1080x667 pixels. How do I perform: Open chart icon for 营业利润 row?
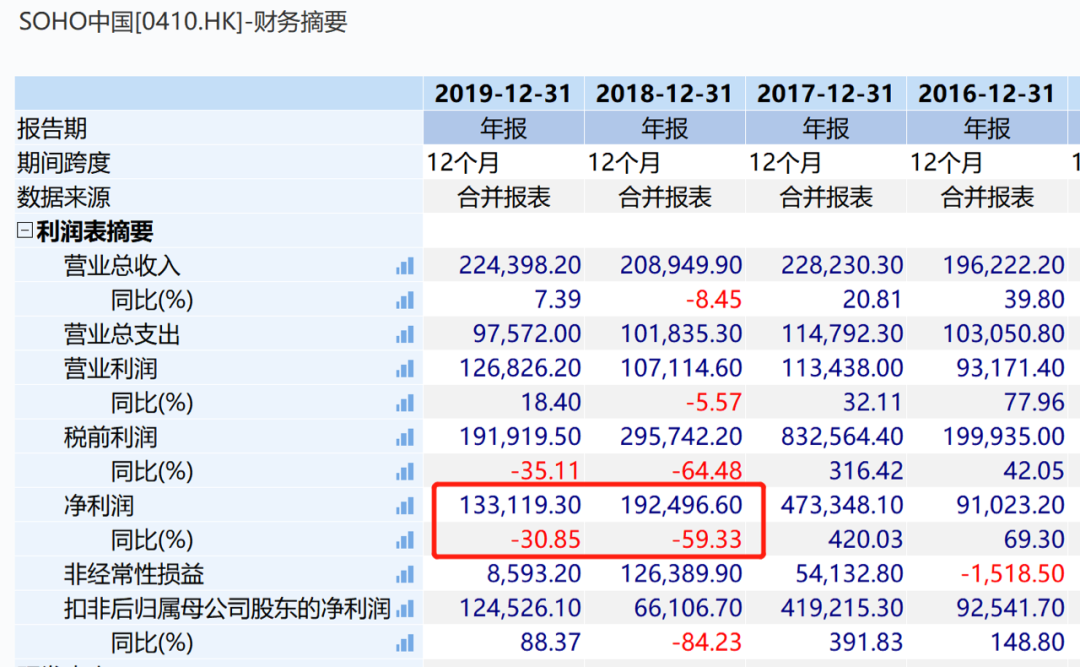(x=405, y=369)
